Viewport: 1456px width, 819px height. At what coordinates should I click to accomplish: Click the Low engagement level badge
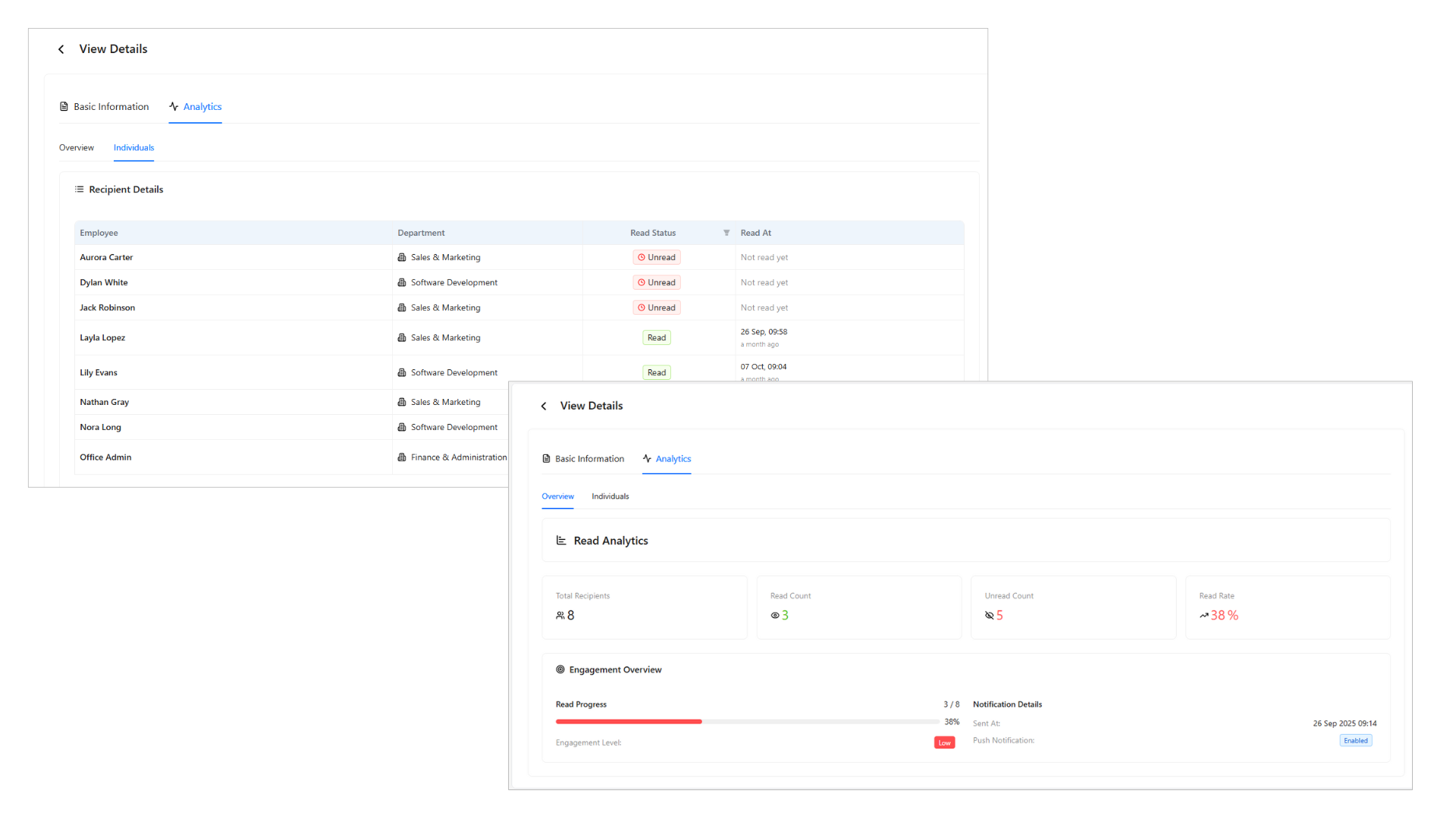944,743
